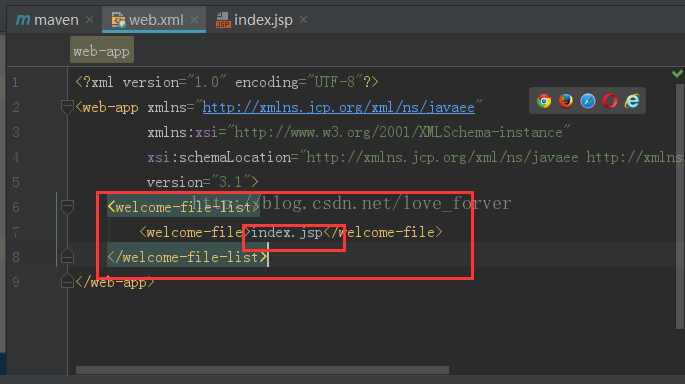This screenshot has width=685, height=384.
Task: Click the vertical scrollbar on the right
Action: 679,206
